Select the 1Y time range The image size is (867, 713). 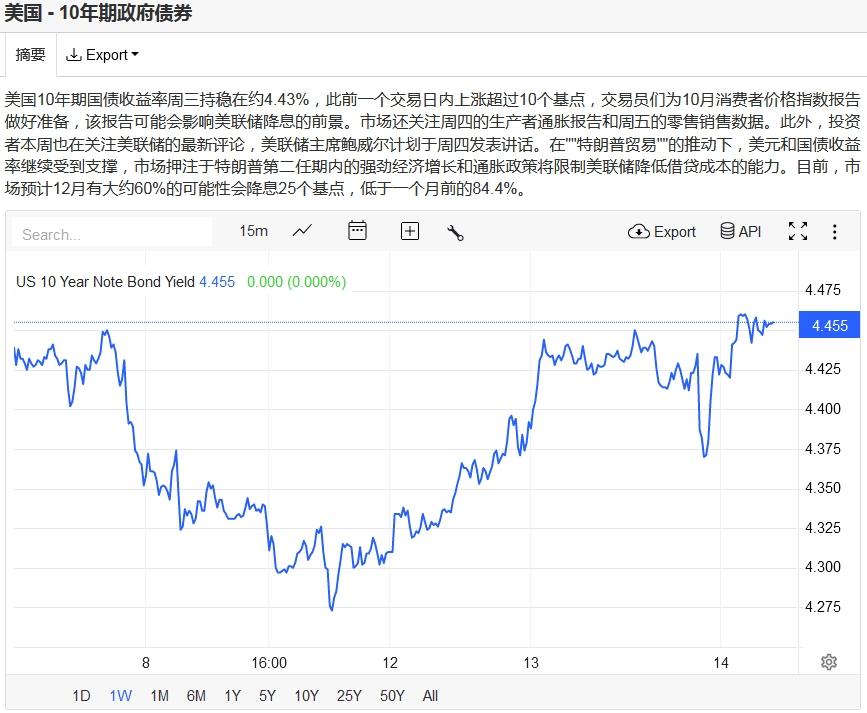pyautogui.click(x=232, y=696)
